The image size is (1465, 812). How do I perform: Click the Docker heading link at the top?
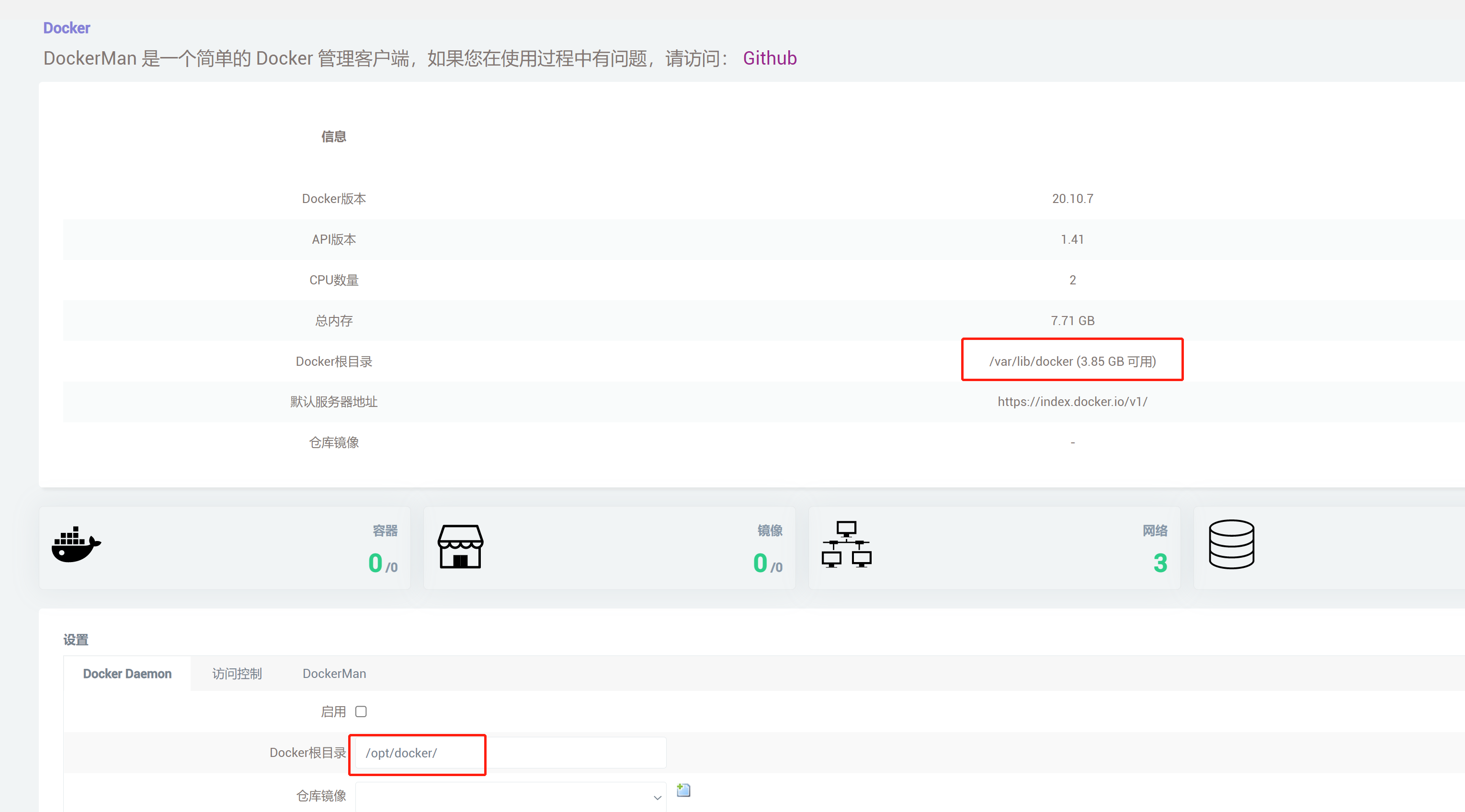coord(66,27)
